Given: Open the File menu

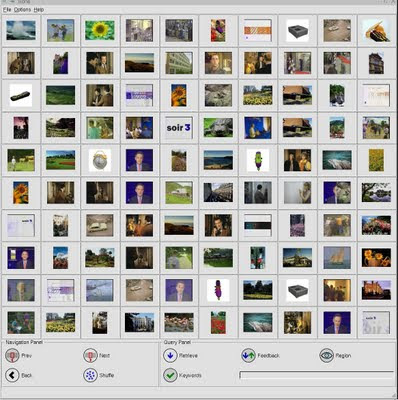Looking at the screenshot, I should pos(7,10).
